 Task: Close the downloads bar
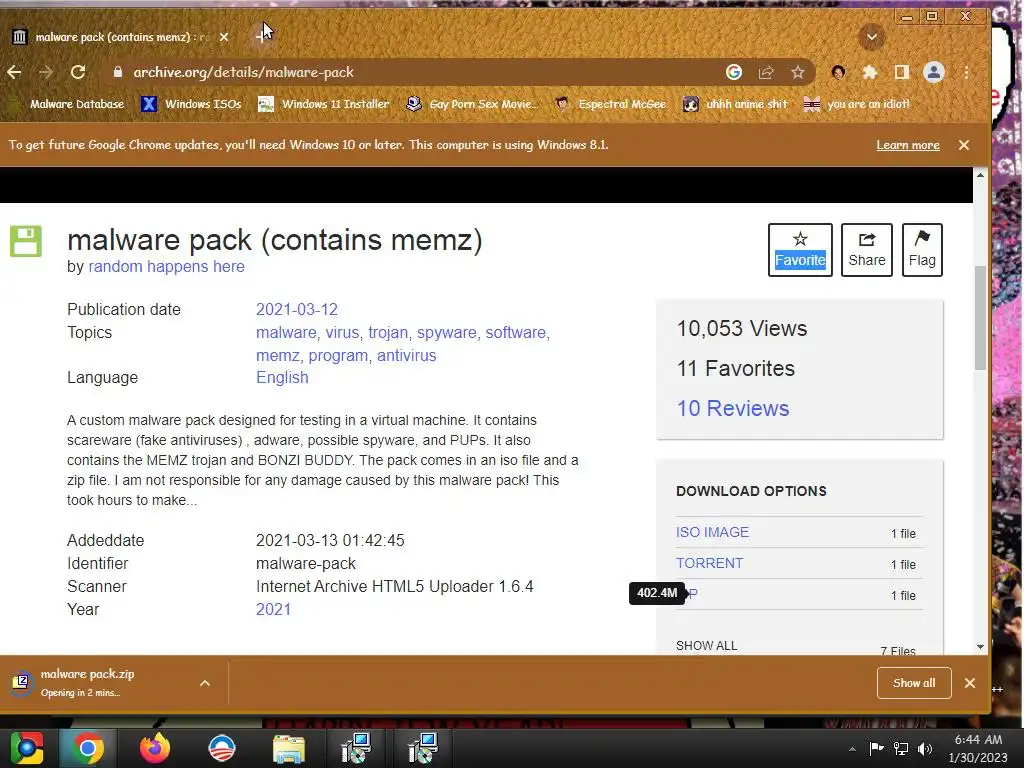pyautogui.click(x=970, y=683)
